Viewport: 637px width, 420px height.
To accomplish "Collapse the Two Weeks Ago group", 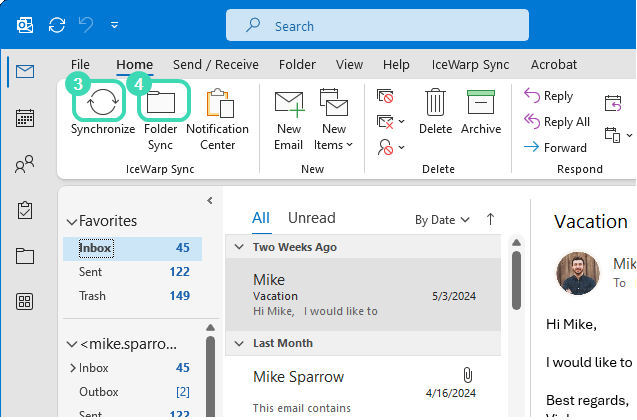I will coord(238,247).
